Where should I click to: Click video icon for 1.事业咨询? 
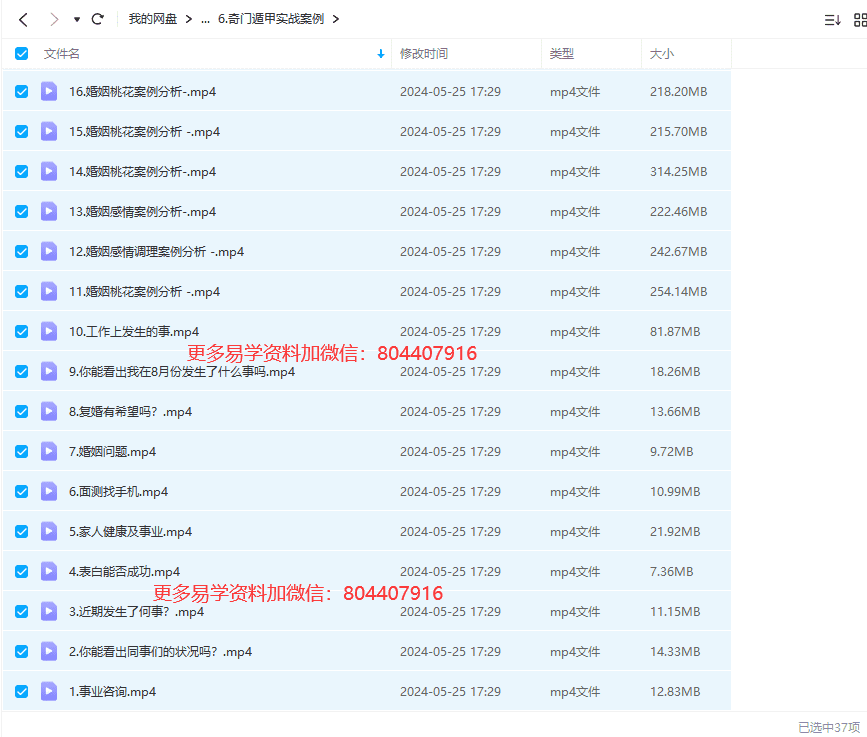(49, 691)
